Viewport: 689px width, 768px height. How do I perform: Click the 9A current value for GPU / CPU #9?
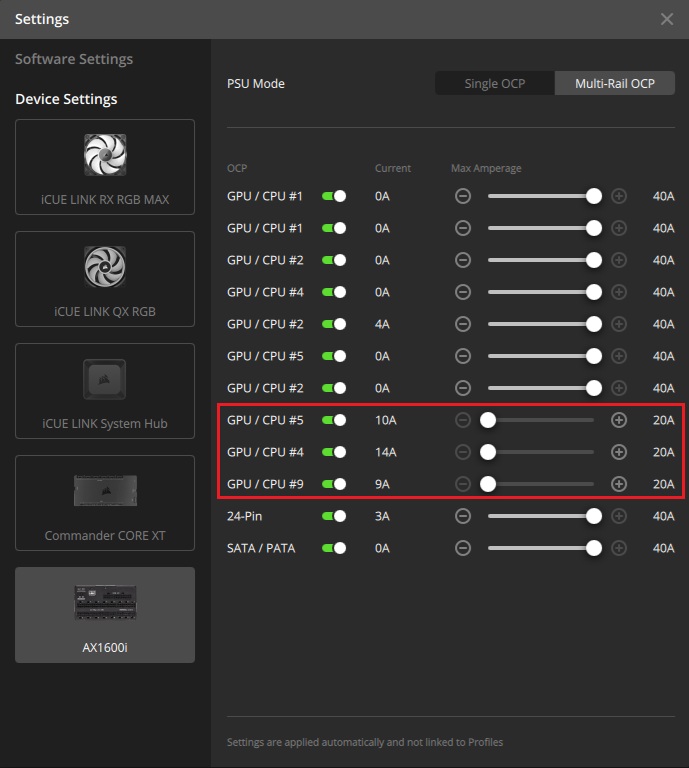click(382, 484)
